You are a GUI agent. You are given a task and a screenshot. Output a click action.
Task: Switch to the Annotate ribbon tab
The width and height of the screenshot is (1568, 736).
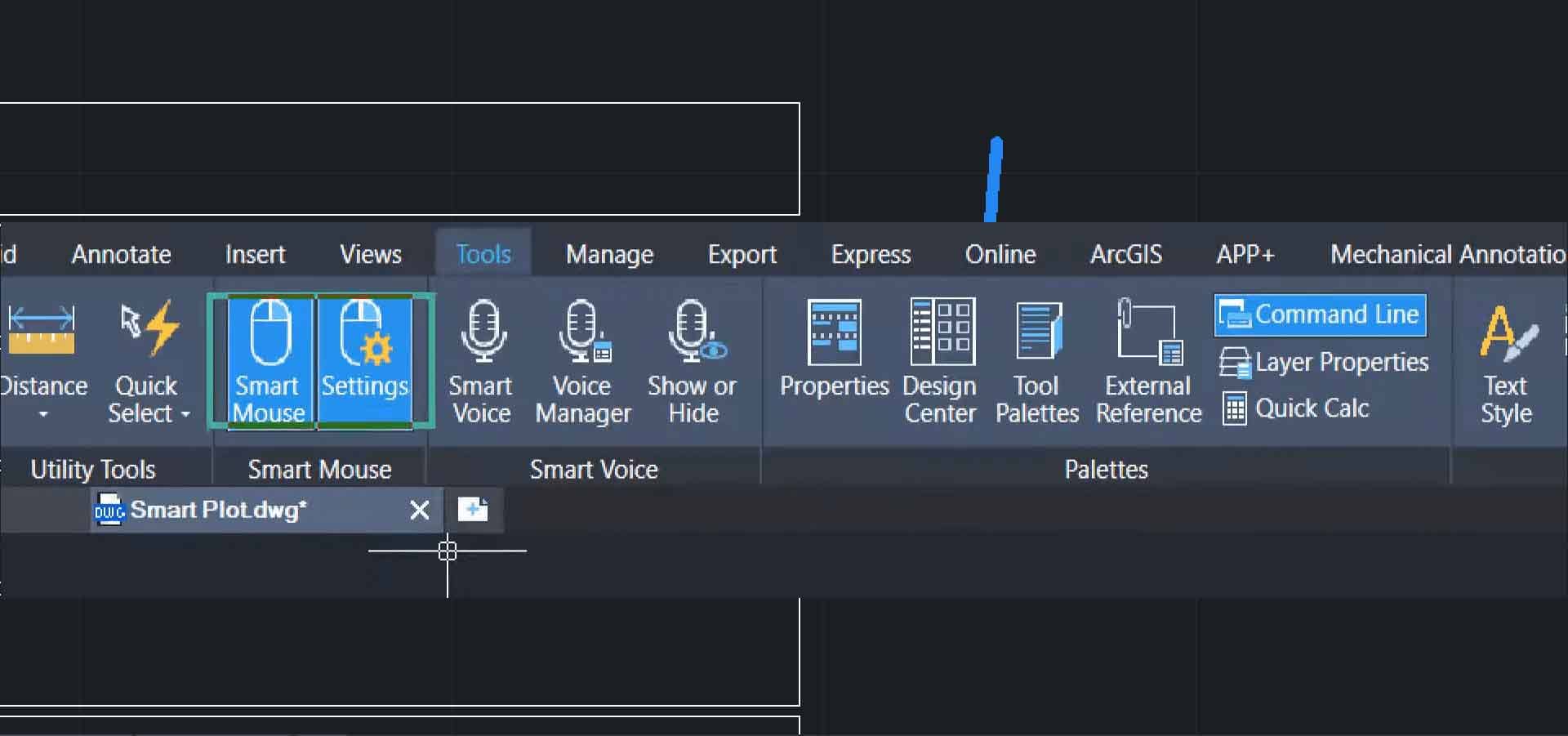pos(121,254)
